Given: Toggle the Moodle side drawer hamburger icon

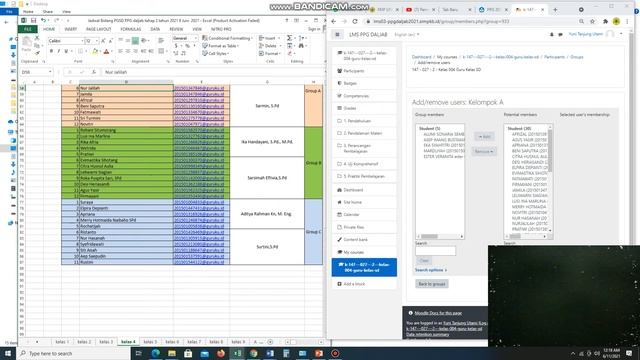Looking at the screenshot, I should (x=337, y=35).
